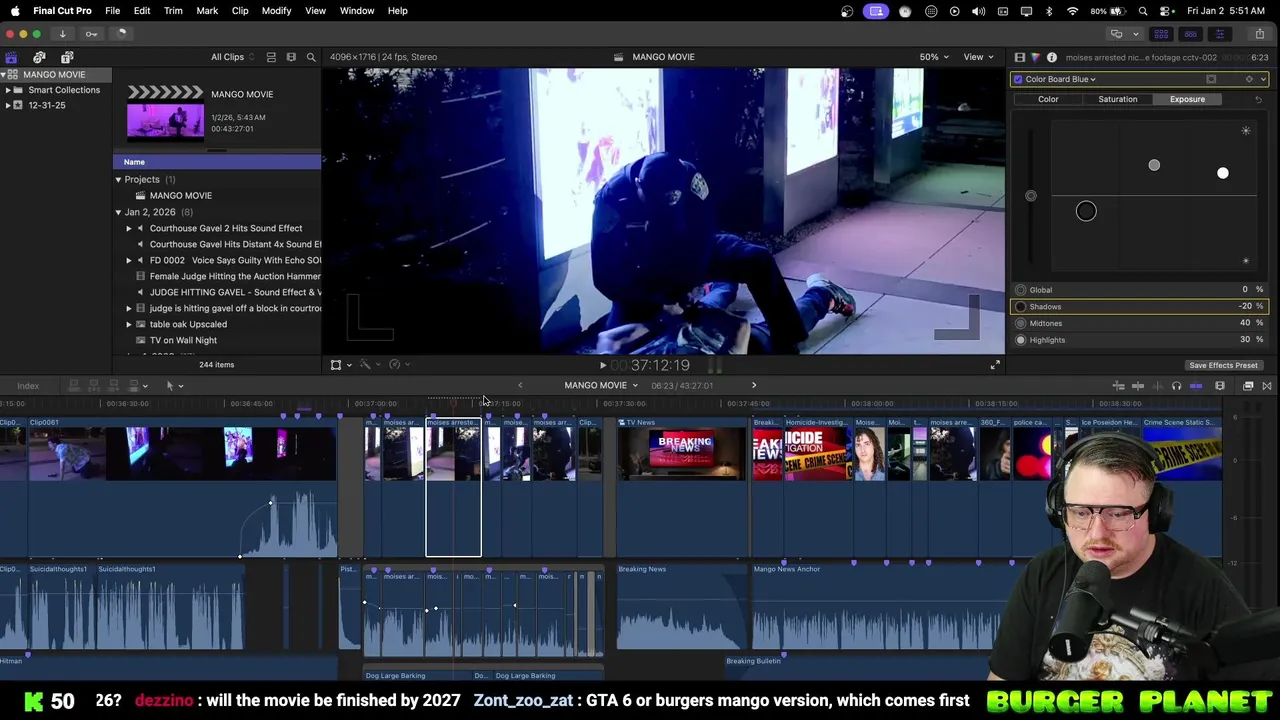Select TV on Wall Night clip row
This screenshot has width=1280, height=720.
(x=217, y=340)
